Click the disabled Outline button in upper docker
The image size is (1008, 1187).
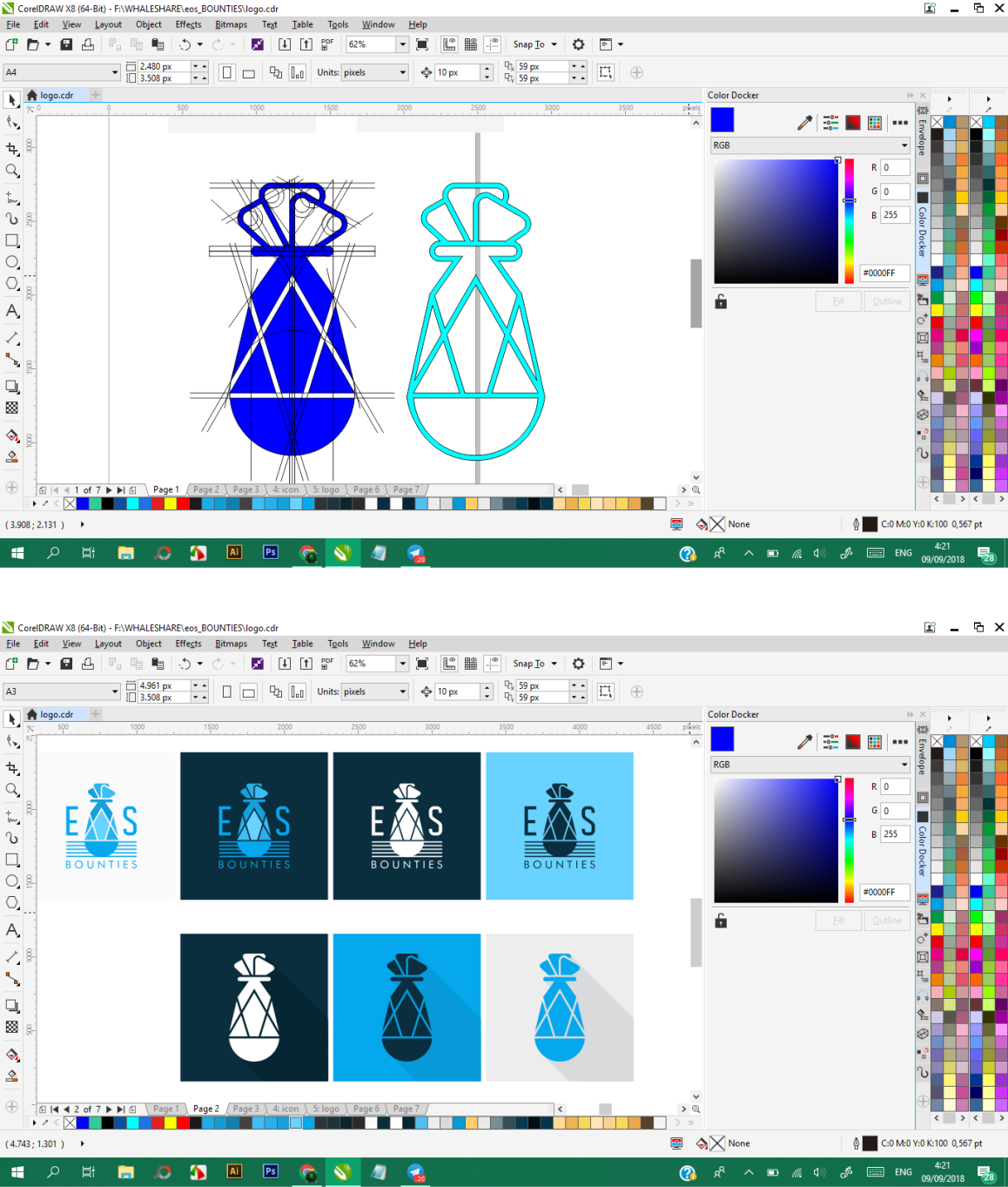click(x=887, y=301)
